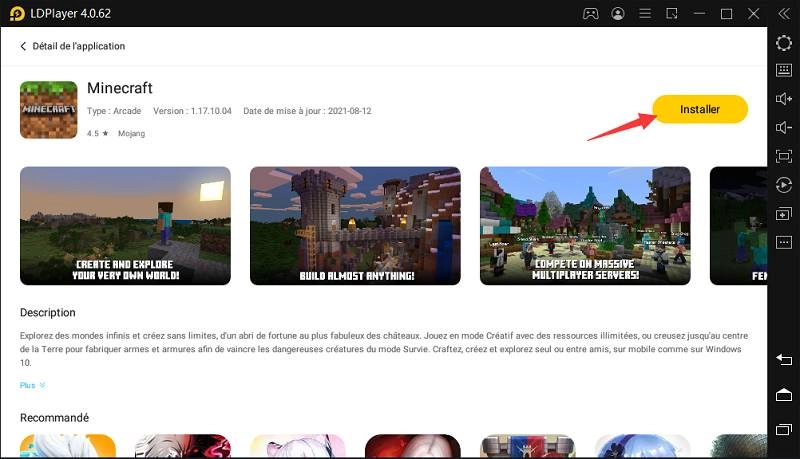Click the Minecraft app icon

[x=48, y=110]
